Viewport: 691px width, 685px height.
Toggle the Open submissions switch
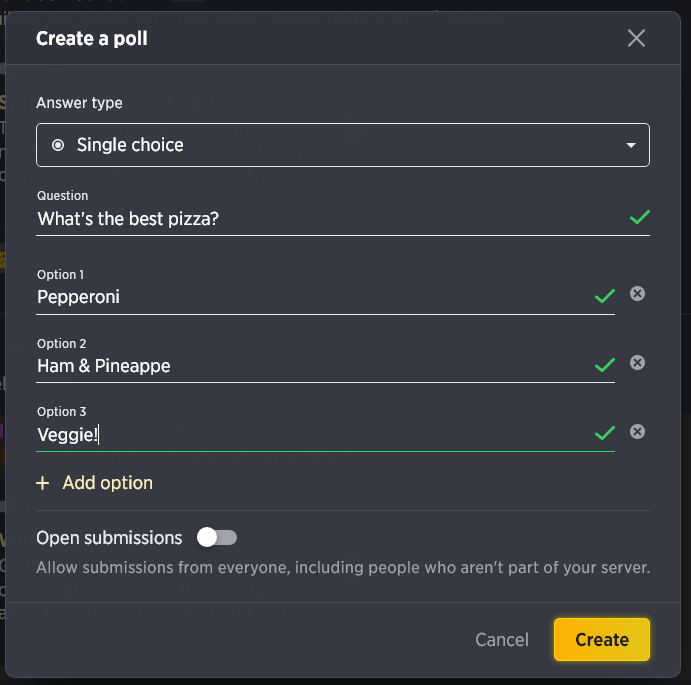tap(217, 538)
